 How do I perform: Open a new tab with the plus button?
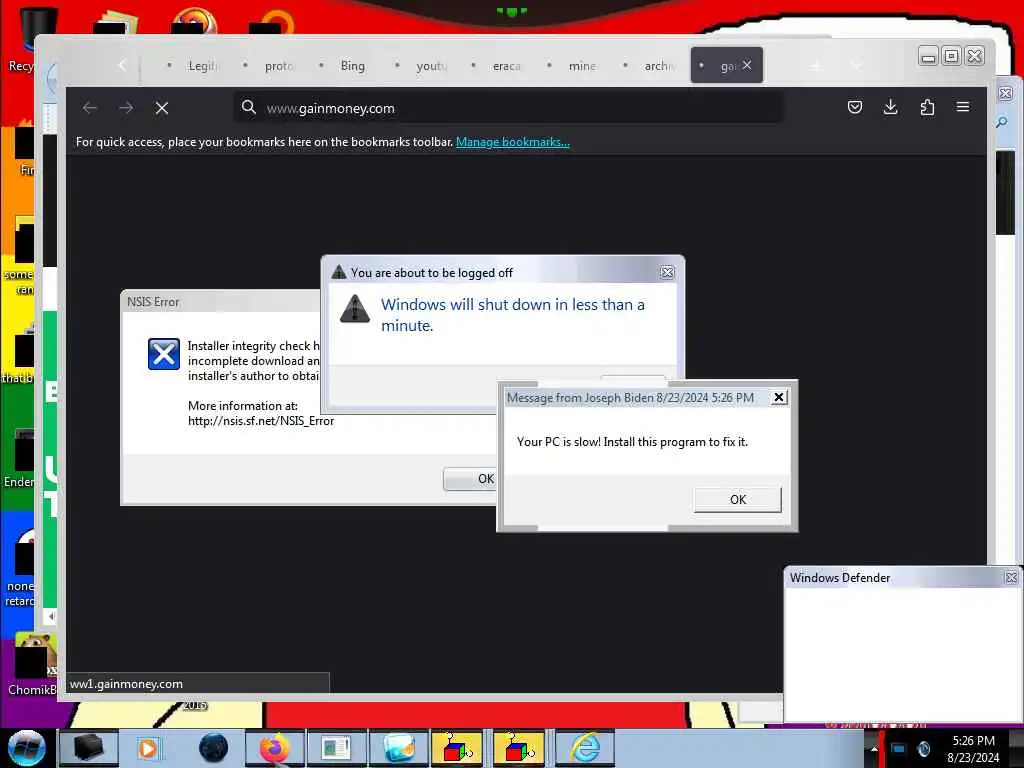pyautogui.click(x=815, y=65)
